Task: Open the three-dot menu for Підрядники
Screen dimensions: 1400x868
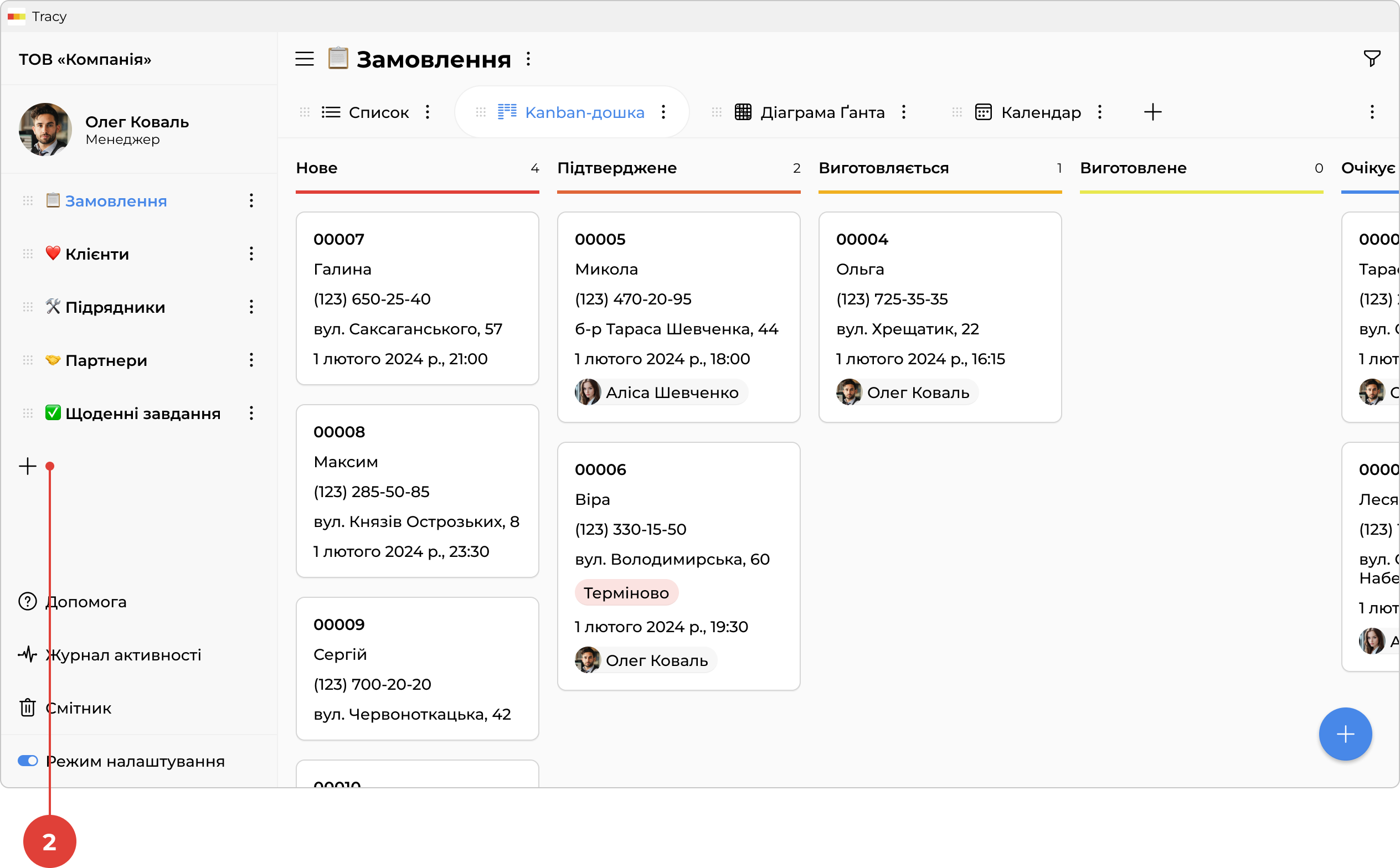Action: point(251,307)
